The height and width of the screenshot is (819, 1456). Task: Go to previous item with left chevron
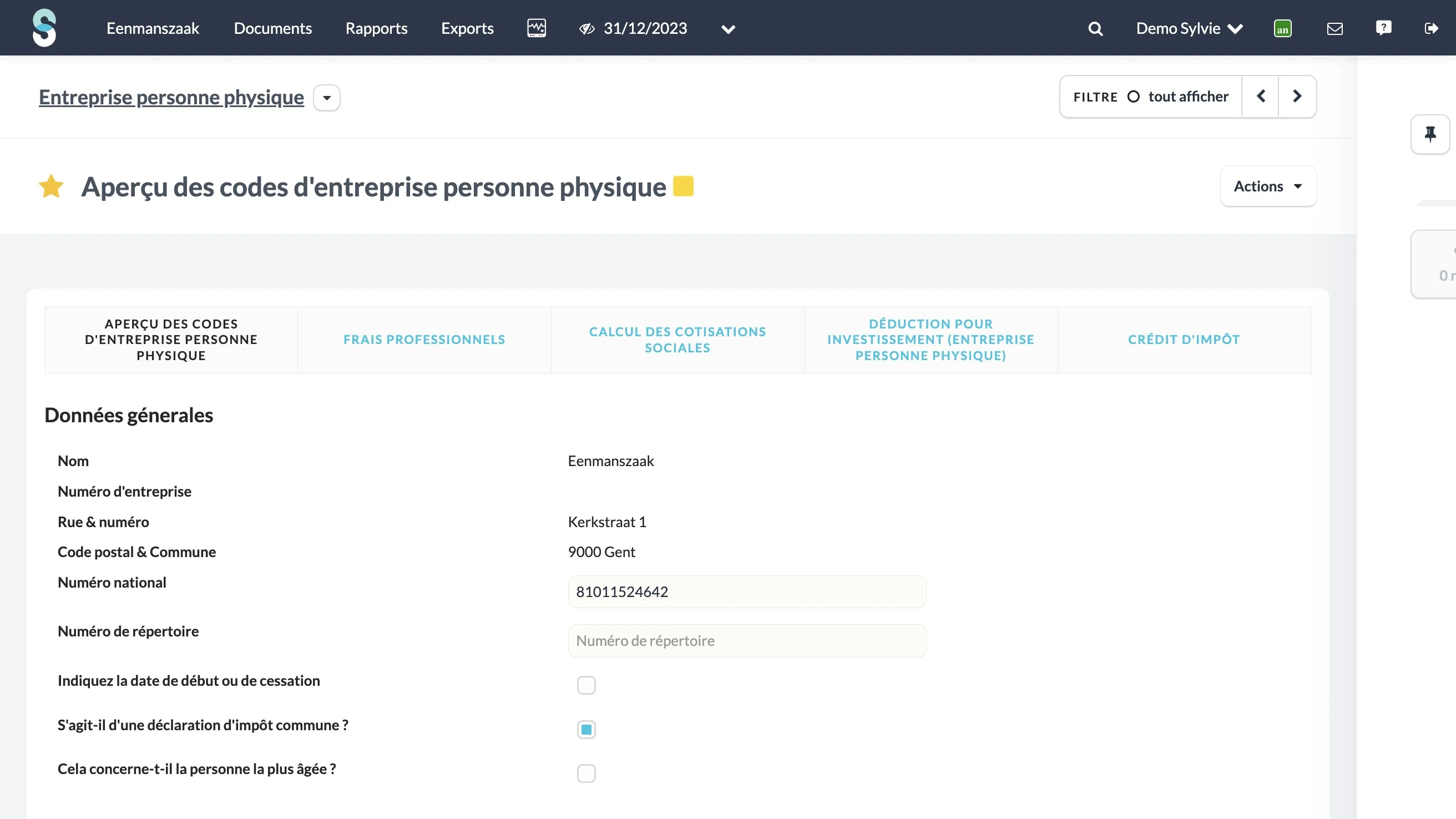click(x=1261, y=96)
